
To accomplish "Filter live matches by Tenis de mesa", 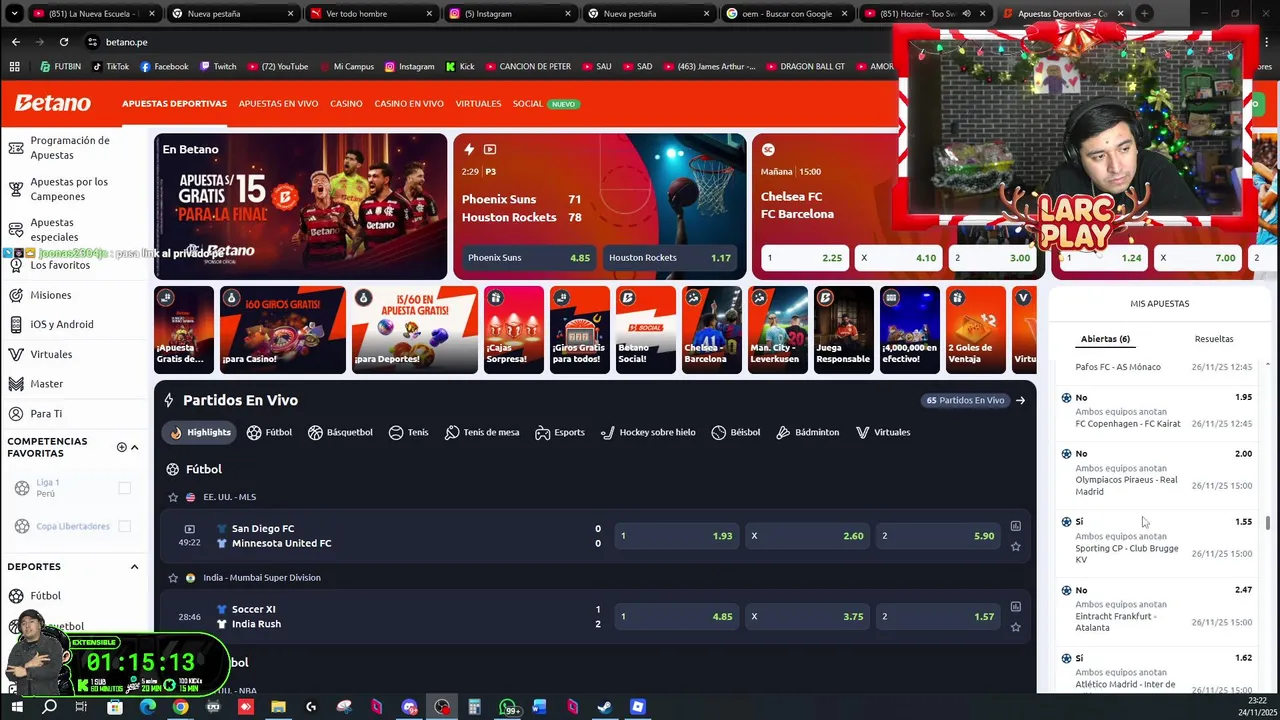I will (482, 432).
